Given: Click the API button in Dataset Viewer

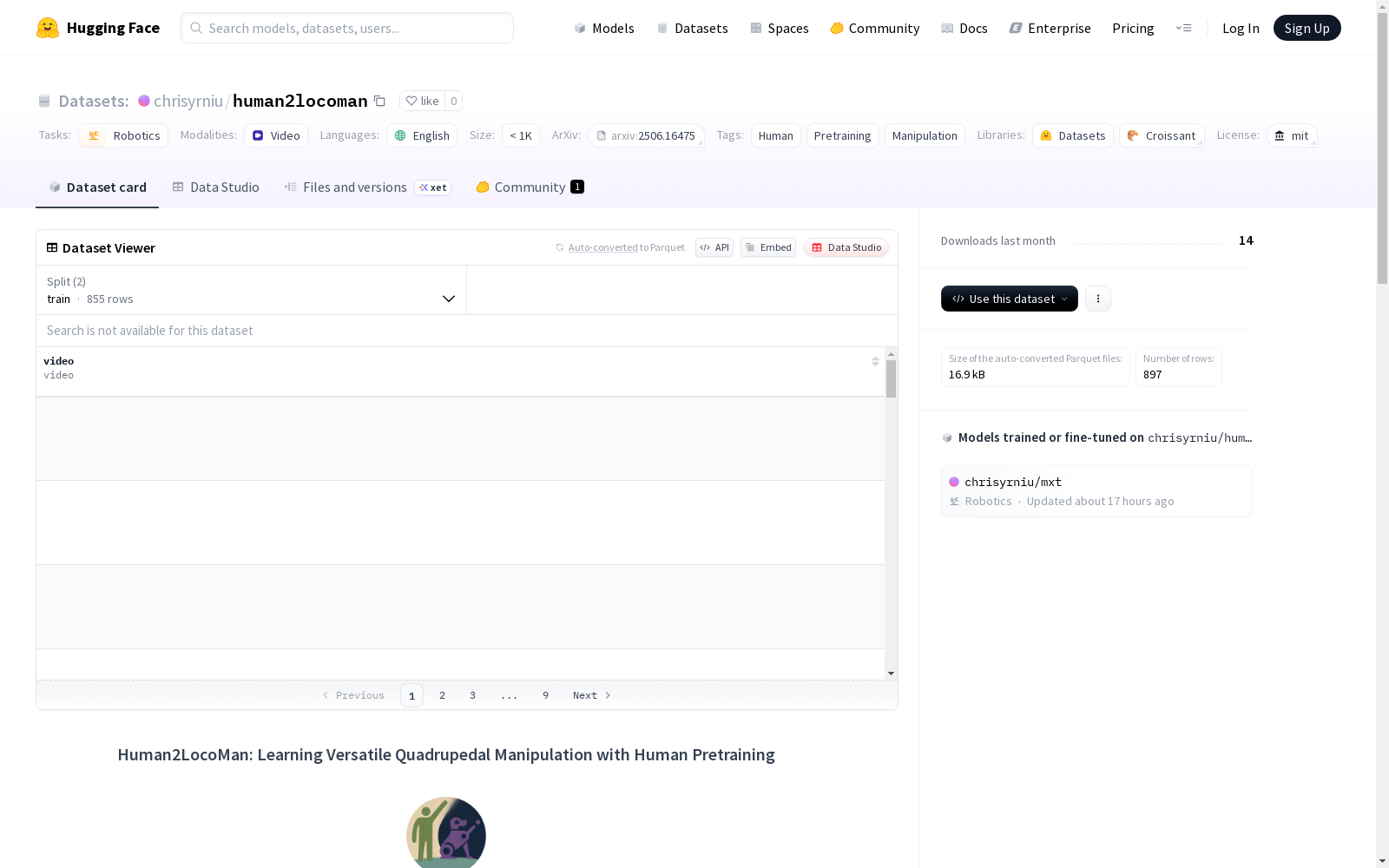Looking at the screenshot, I should coord(714,247).
